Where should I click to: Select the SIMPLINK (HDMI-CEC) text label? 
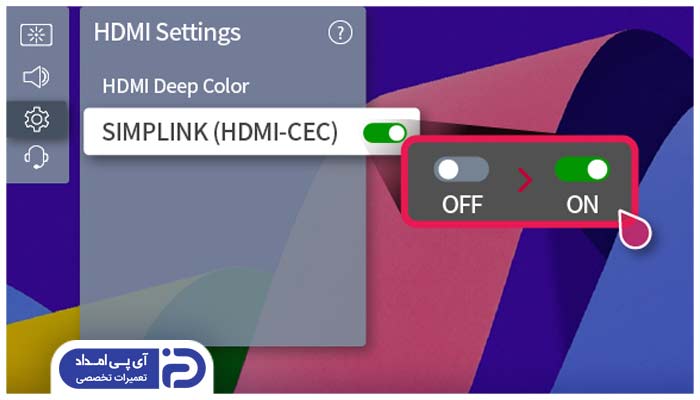pos(220,132)
